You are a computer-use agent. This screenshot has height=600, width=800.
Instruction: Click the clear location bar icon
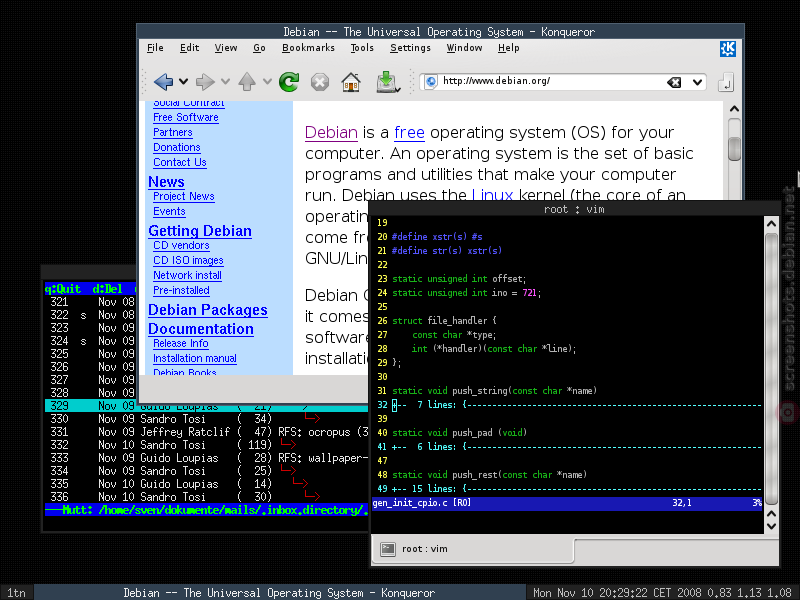[x=674, y=82]
